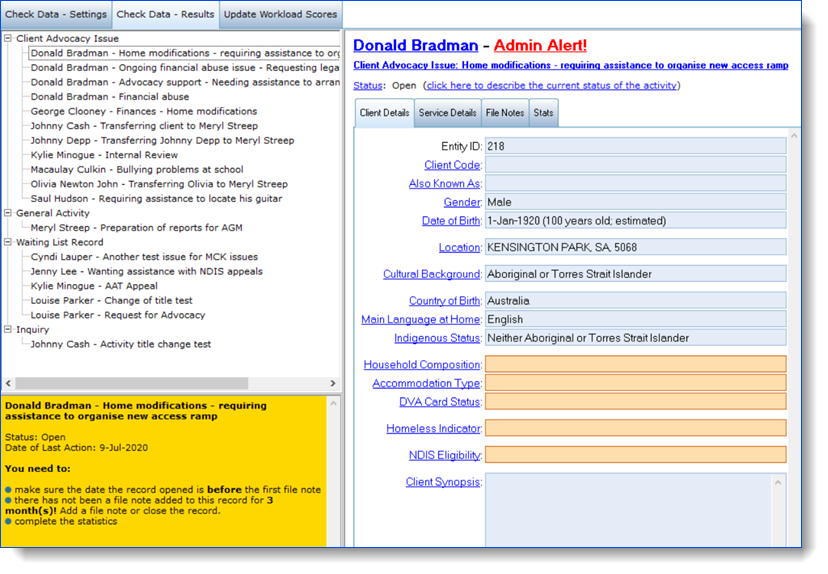Click the Main Language at Home link
Viewport: 828px width, 574px height.
tap(421, 319)
